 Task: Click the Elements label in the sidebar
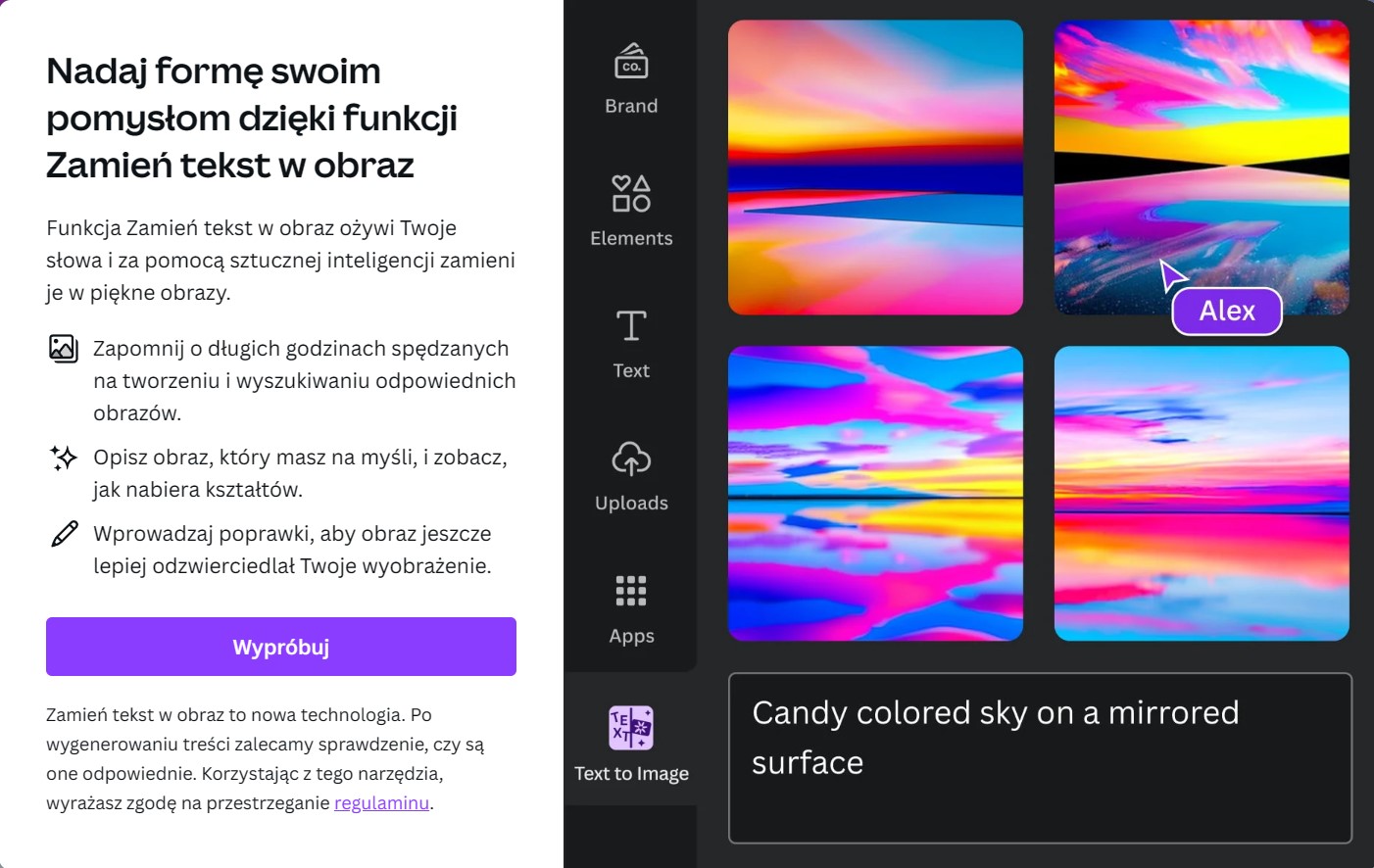(x=631, y=237)
